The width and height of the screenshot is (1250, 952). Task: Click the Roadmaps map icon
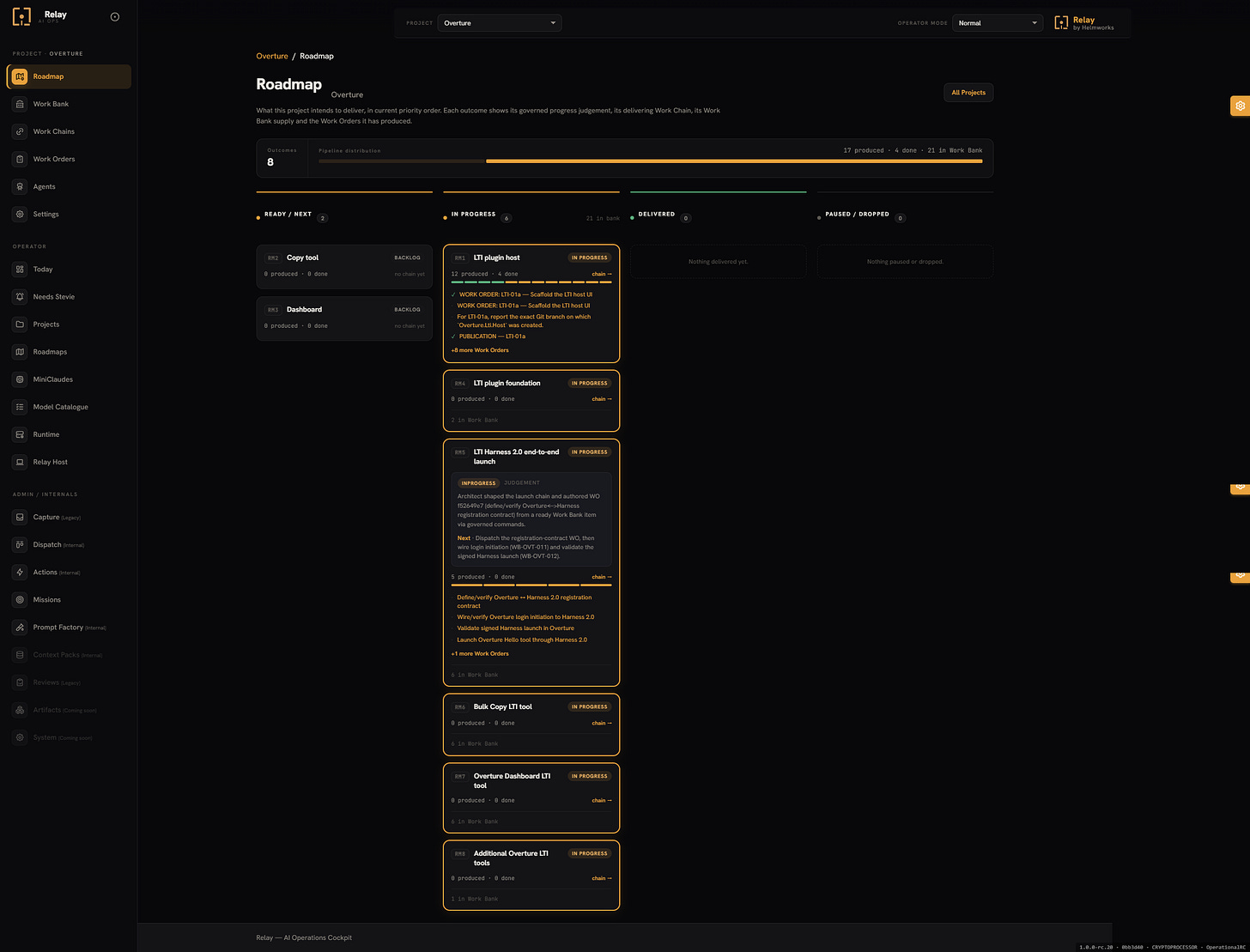(x=20, y=351)
